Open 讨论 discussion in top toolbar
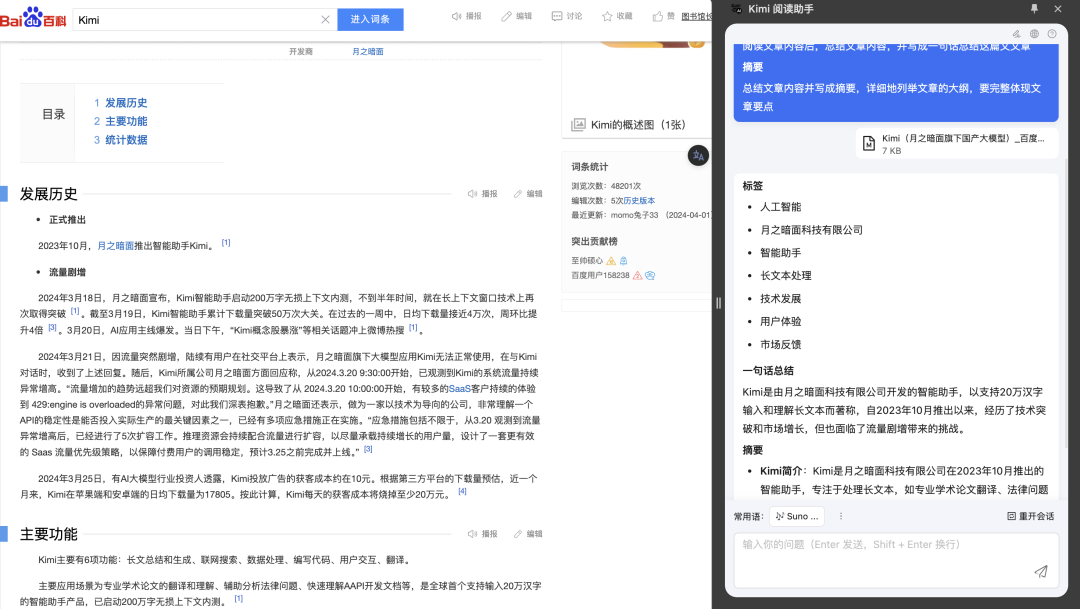Viewport: 1080px width, 609px height. point(557,17)
